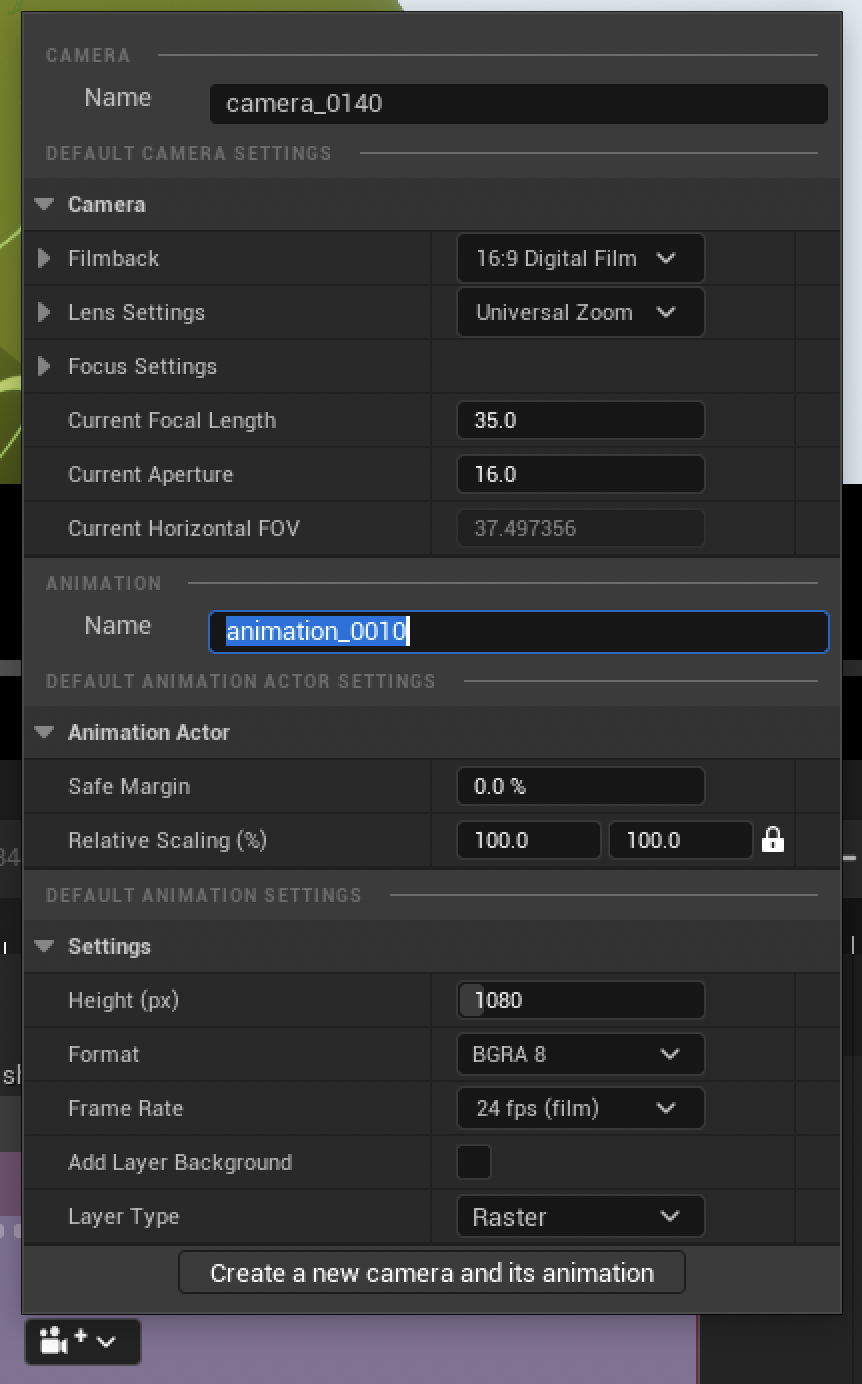The image size is (862, 1384).
Task: Collapse the Camera section
Action: pos(44,204)
